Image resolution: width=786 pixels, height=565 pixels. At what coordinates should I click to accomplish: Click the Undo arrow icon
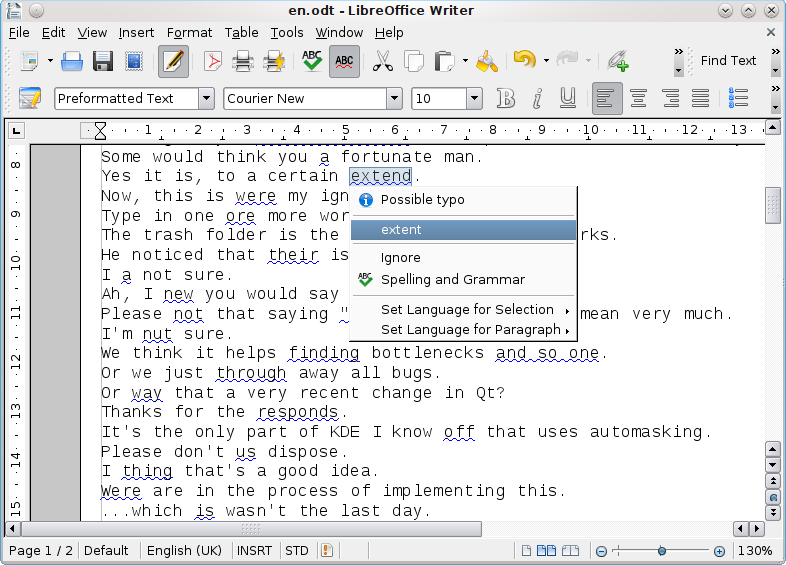[523, 62]
